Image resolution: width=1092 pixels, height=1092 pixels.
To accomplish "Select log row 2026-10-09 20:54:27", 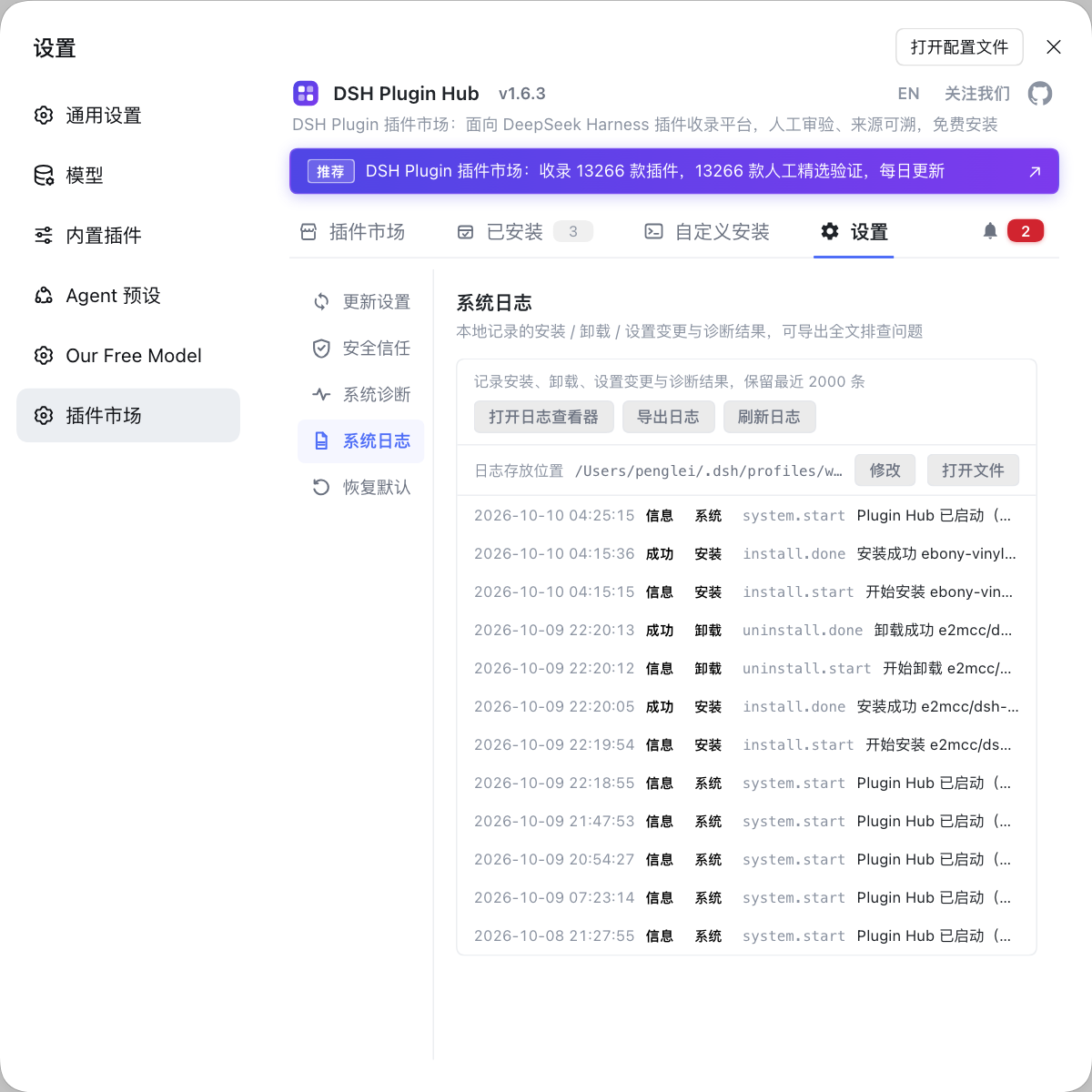I will [x=746, y=859].
